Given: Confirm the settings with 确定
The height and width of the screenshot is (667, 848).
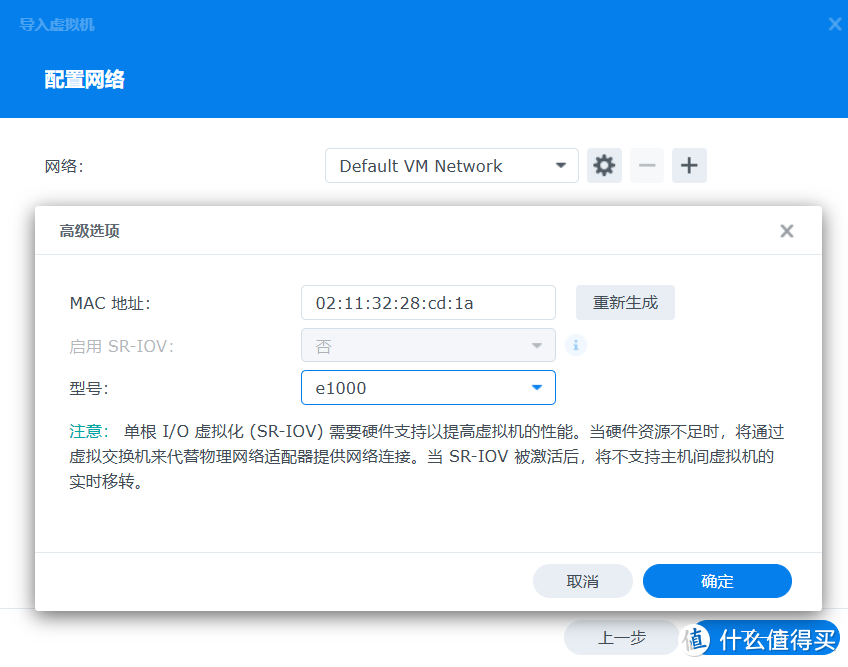Looking at the screenshot, I should click(x=717, y=580).
